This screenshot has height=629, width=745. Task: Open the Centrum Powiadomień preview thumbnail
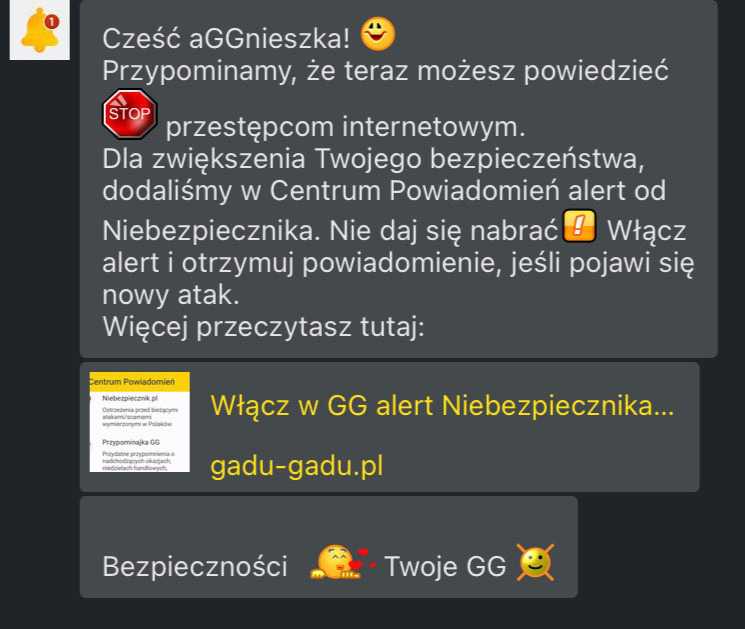[x=140, y=422]
